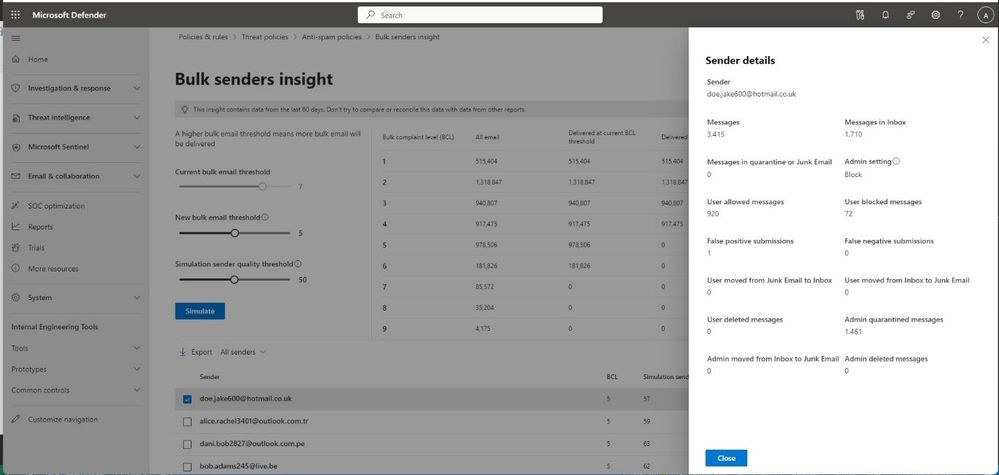The width and height of the screenshot is (999, 475).
Task: Close the Sender details panel with X
Action: click(x=986, y=40)
